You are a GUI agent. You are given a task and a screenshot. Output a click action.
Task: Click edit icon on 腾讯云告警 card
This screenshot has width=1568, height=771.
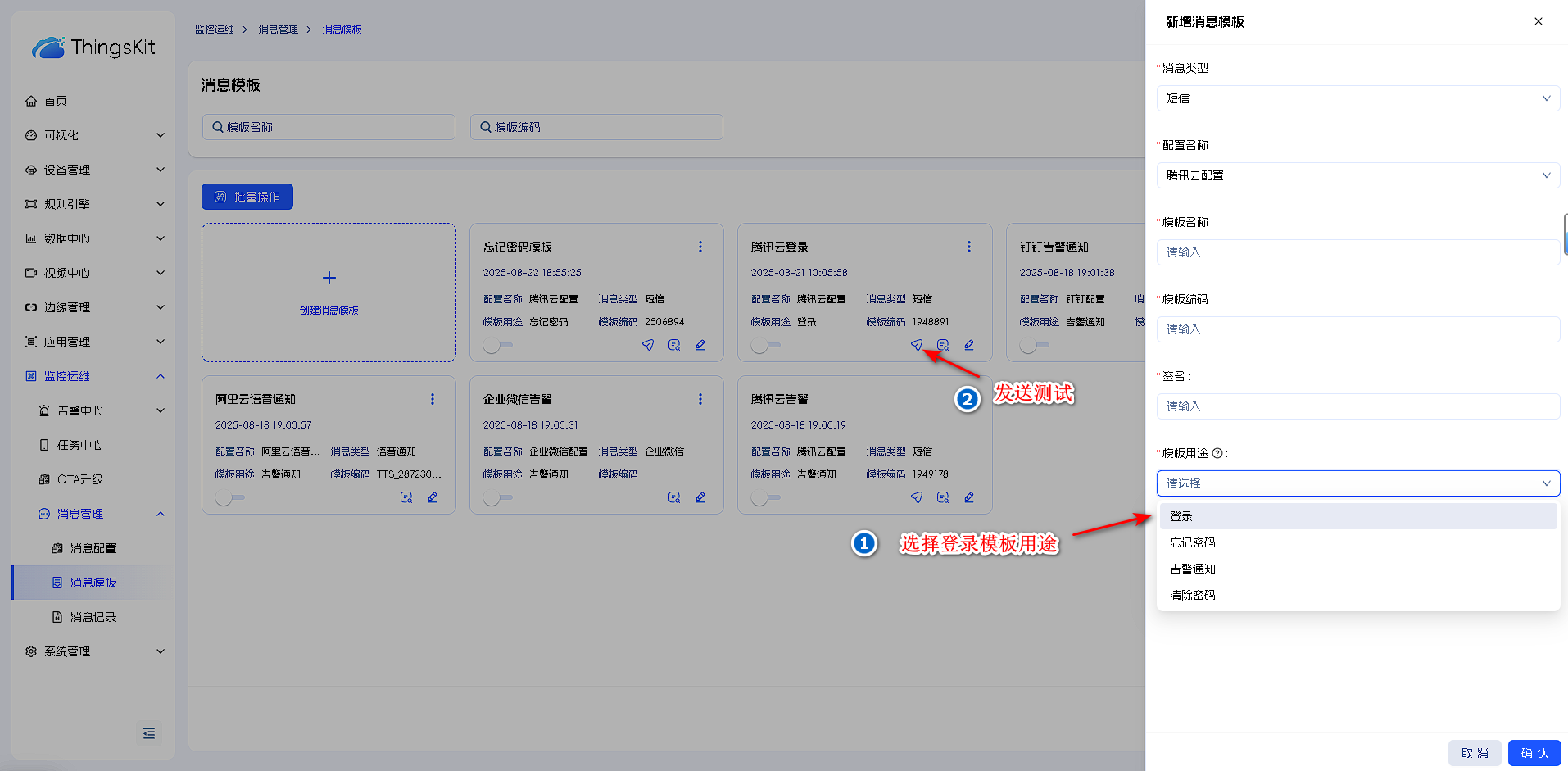tap(969, 497)
